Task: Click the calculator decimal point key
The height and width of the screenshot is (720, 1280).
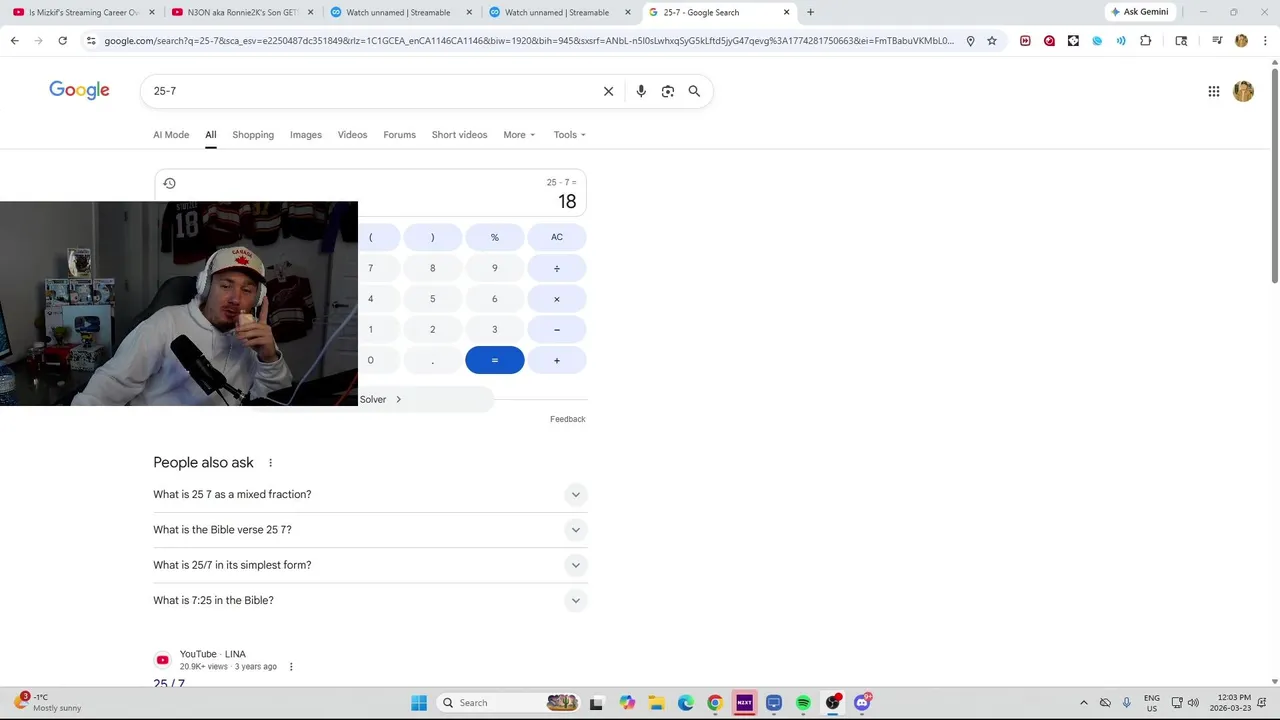Action: (x=432, y=360)
